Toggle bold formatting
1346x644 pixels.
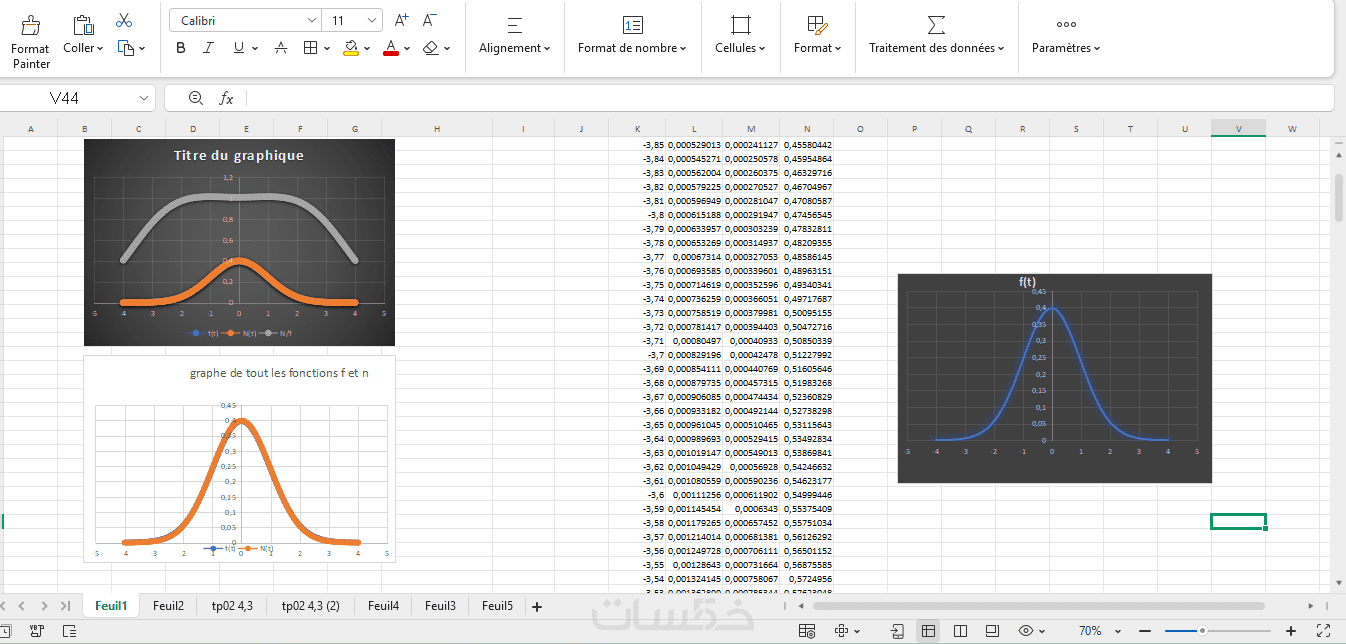(x=181, y=48)
